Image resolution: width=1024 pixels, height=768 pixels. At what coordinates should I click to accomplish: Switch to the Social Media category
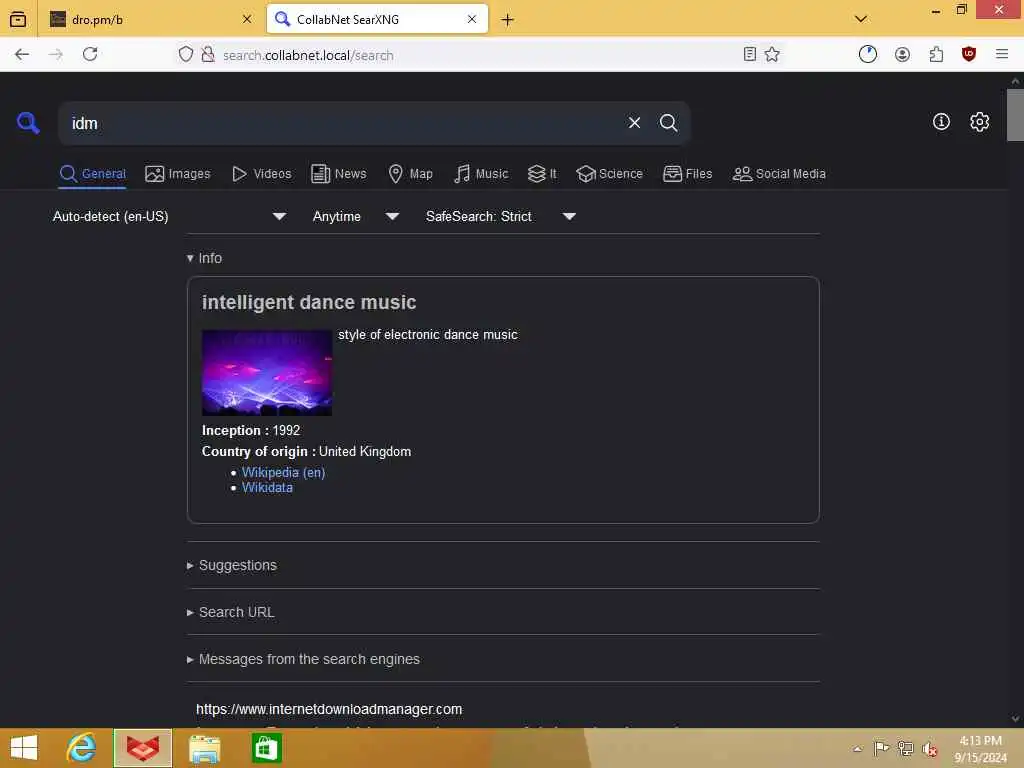tap(779, 174)
